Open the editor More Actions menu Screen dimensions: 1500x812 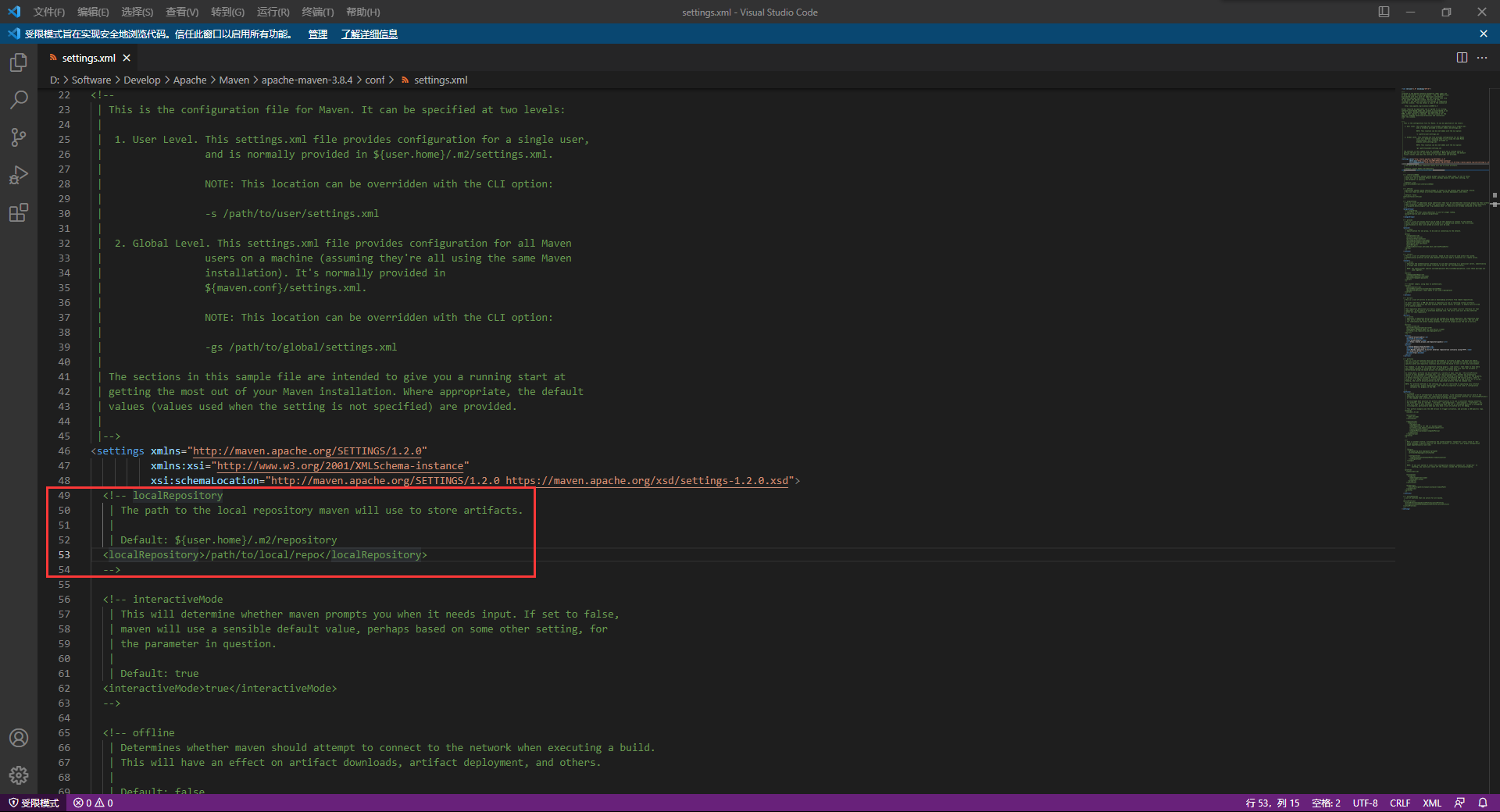[1482, 58]
